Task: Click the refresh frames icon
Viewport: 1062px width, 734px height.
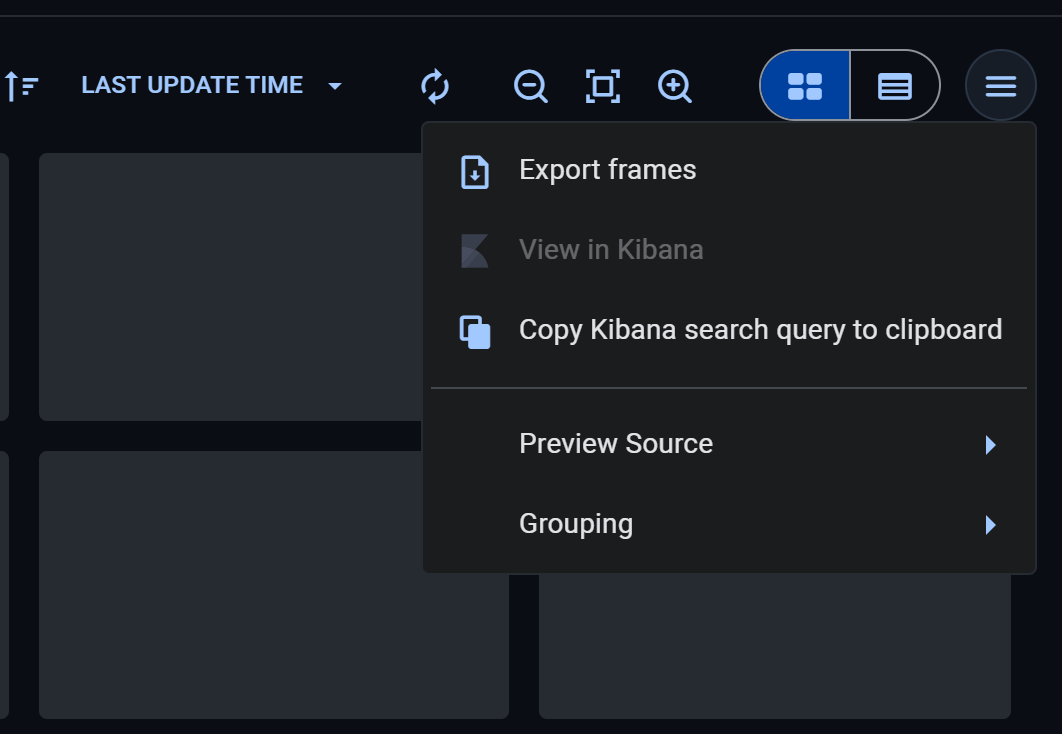Action: click(434, 86)
